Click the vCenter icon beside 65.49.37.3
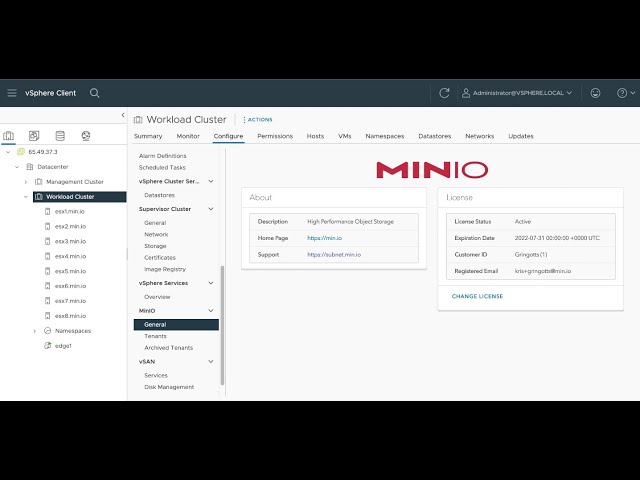 (21, 152)
